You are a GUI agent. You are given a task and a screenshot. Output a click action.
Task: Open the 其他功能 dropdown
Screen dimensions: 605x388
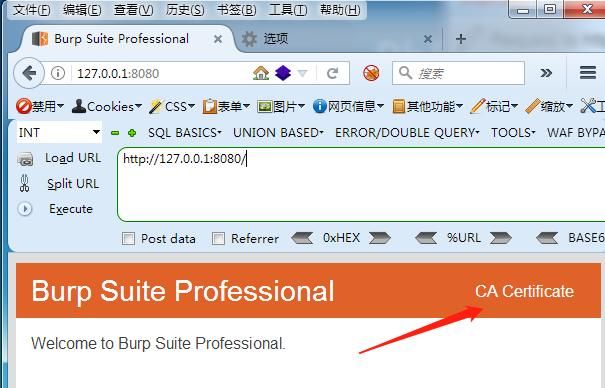(x=428, y=106)
